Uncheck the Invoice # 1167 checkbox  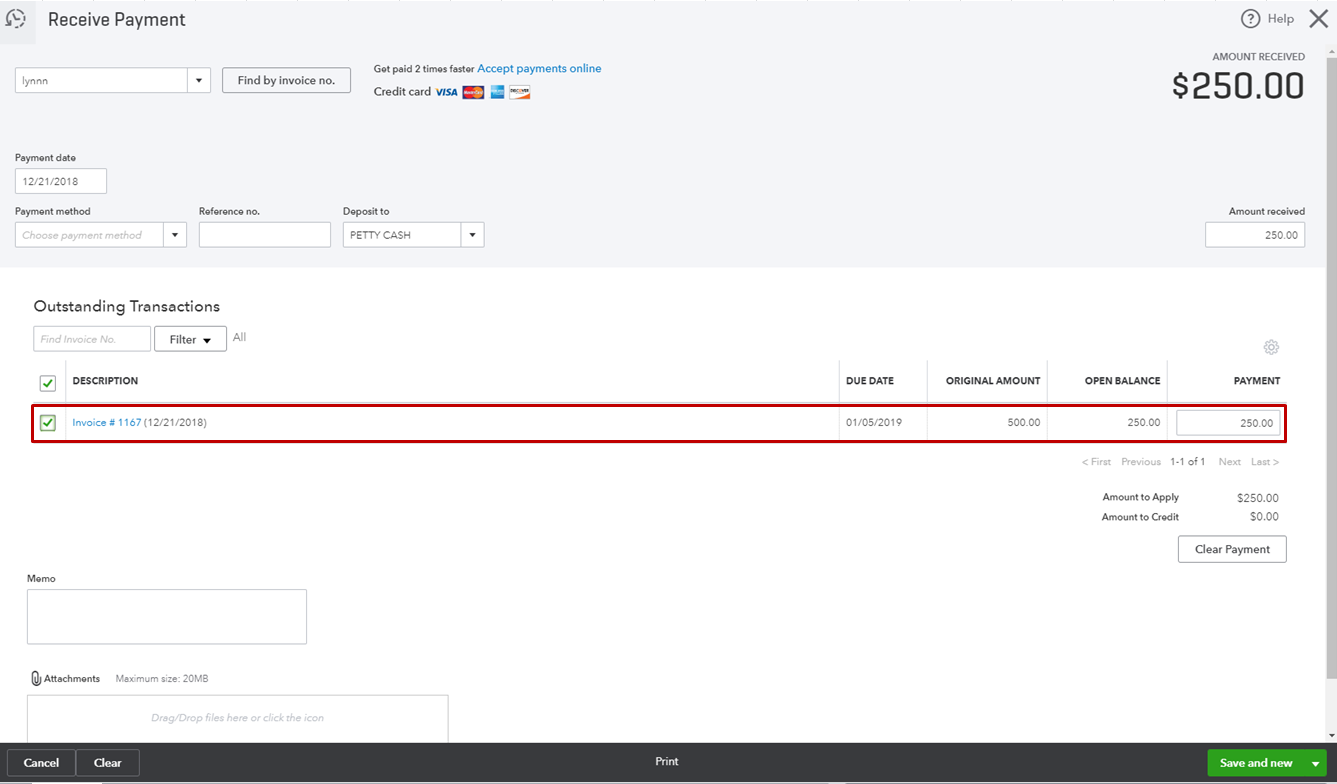(48, 423)
